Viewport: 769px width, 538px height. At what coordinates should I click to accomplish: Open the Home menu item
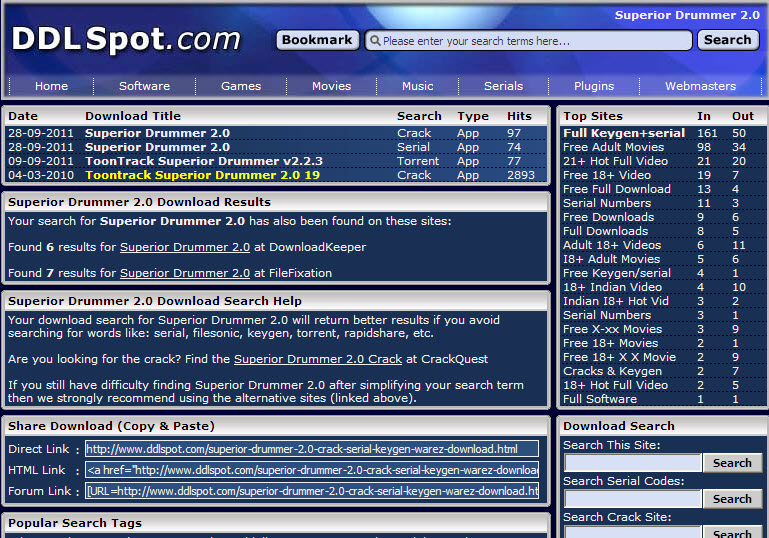click(51, 86)
